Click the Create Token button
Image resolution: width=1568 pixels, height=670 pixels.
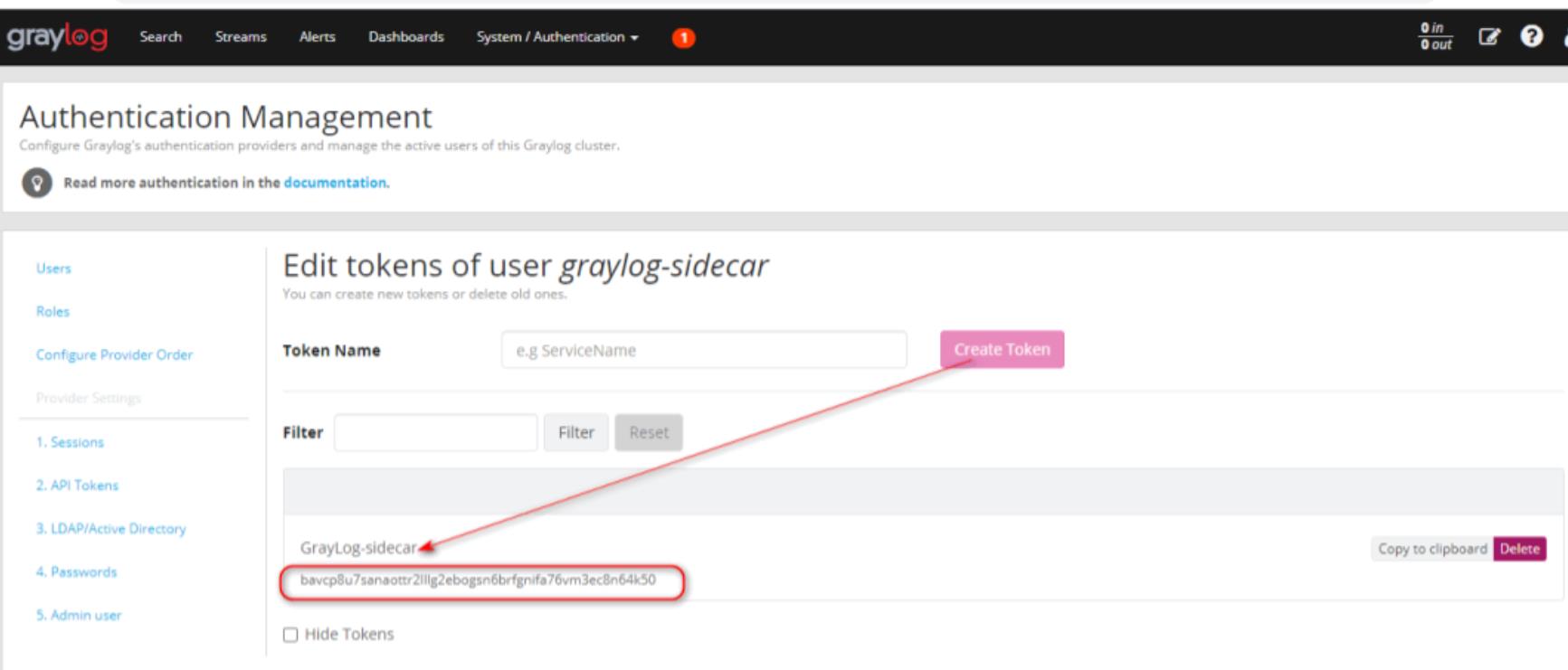coord(1002,349)
